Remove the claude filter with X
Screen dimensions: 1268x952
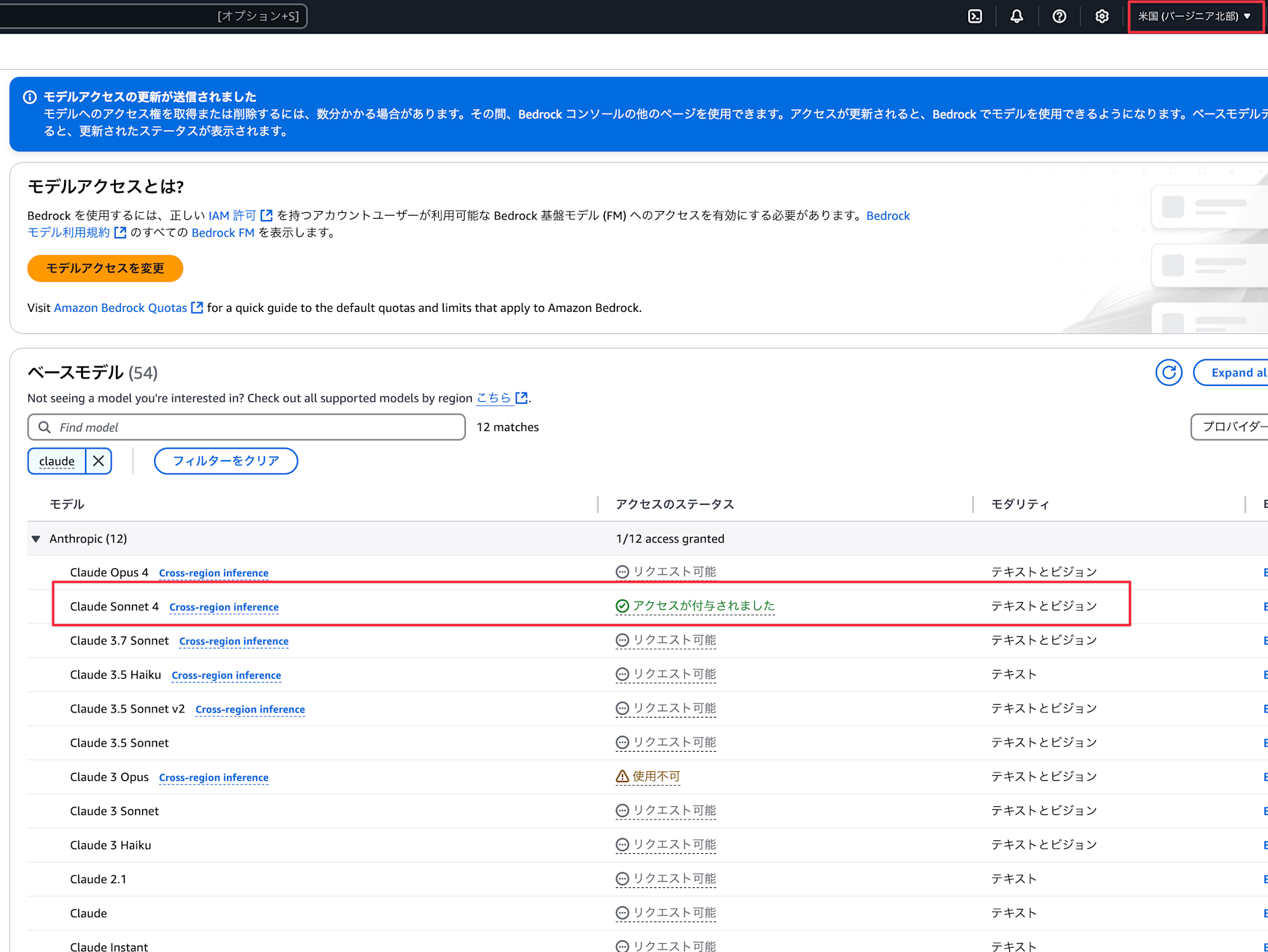pos(98,461)
